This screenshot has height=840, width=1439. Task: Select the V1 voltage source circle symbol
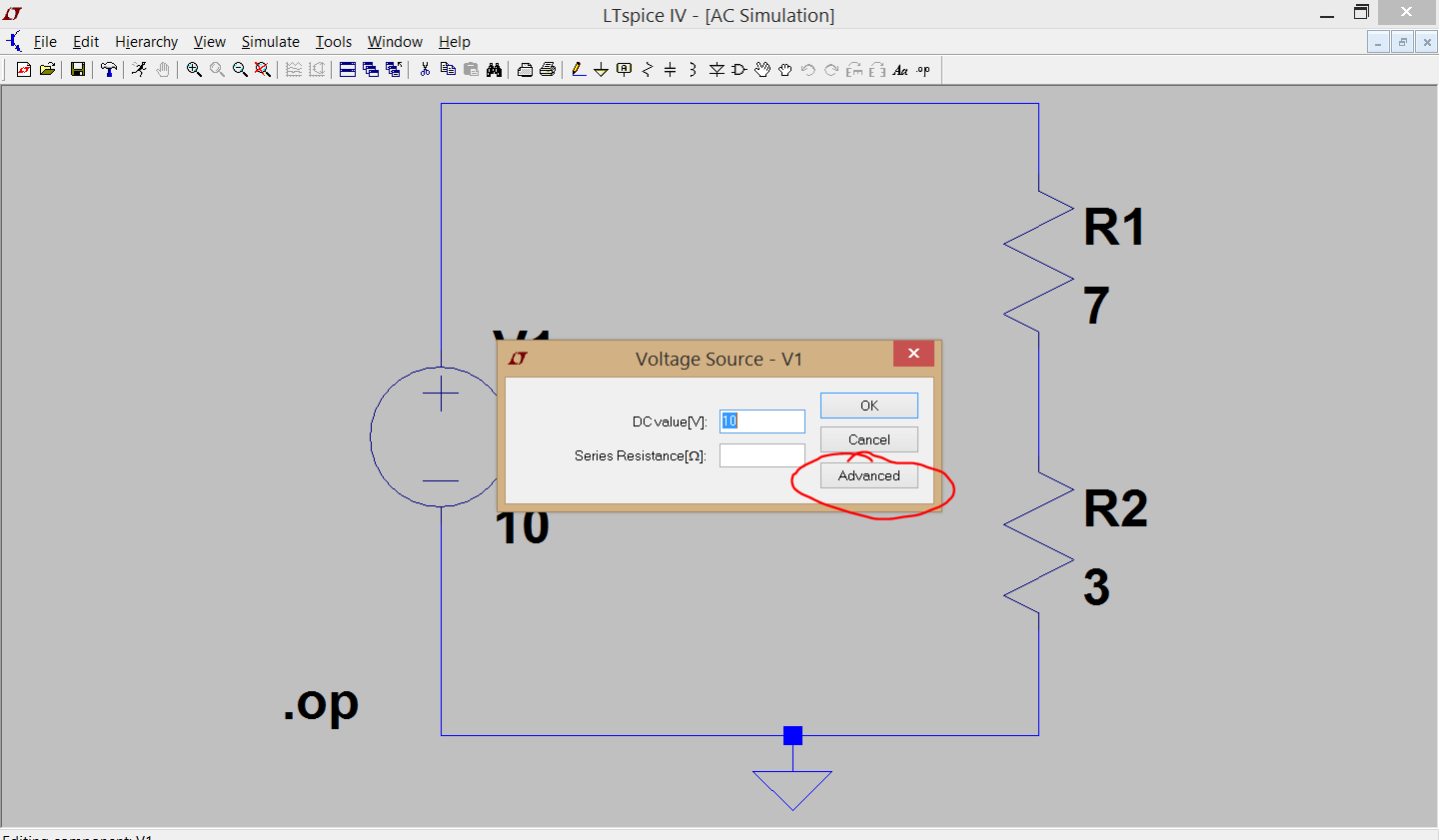pos(435,436)
